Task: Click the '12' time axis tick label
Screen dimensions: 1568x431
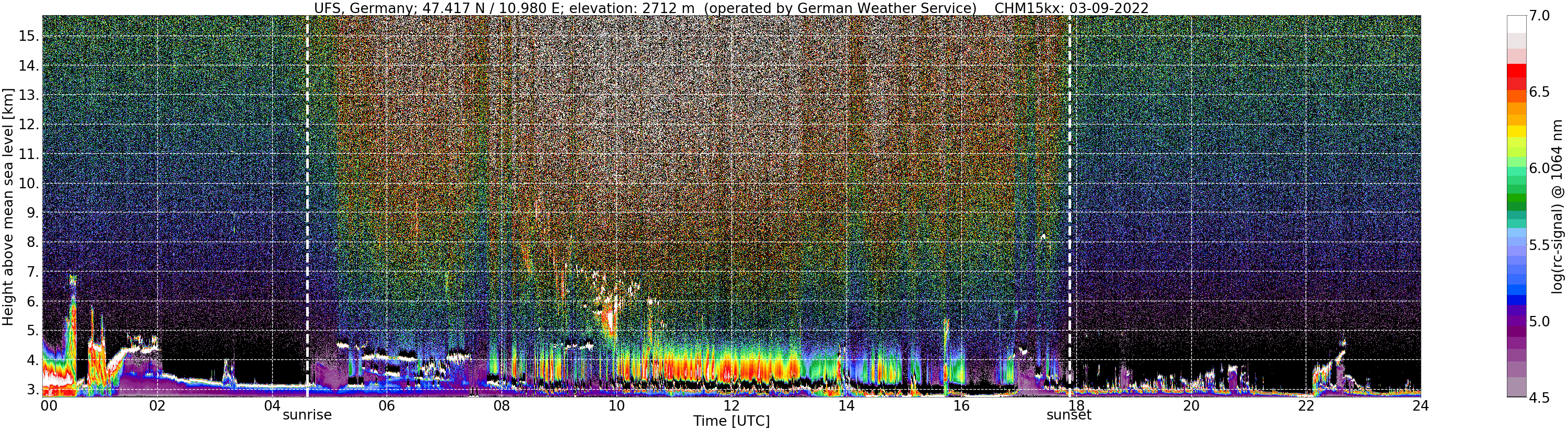Action: coord(731,406)
